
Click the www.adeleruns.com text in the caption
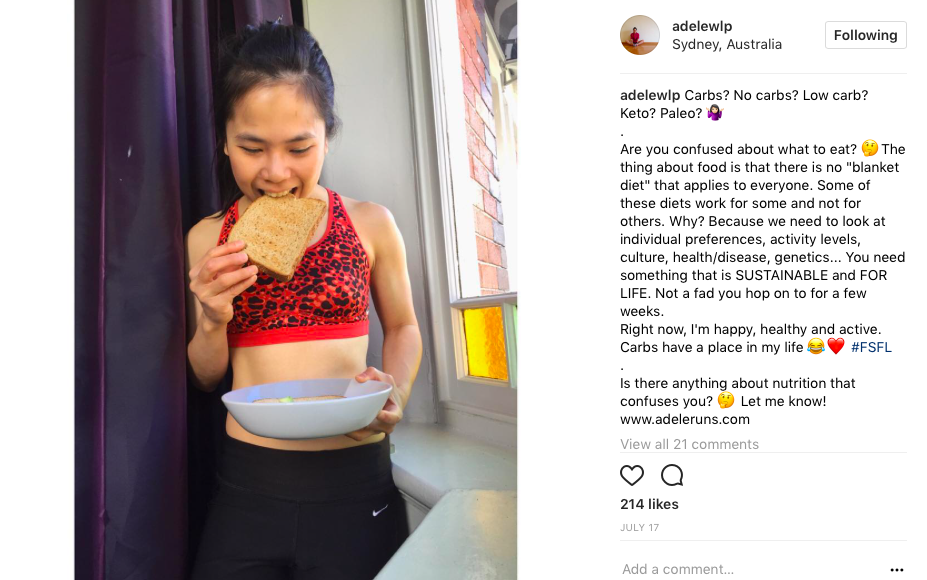pos(685,419)
